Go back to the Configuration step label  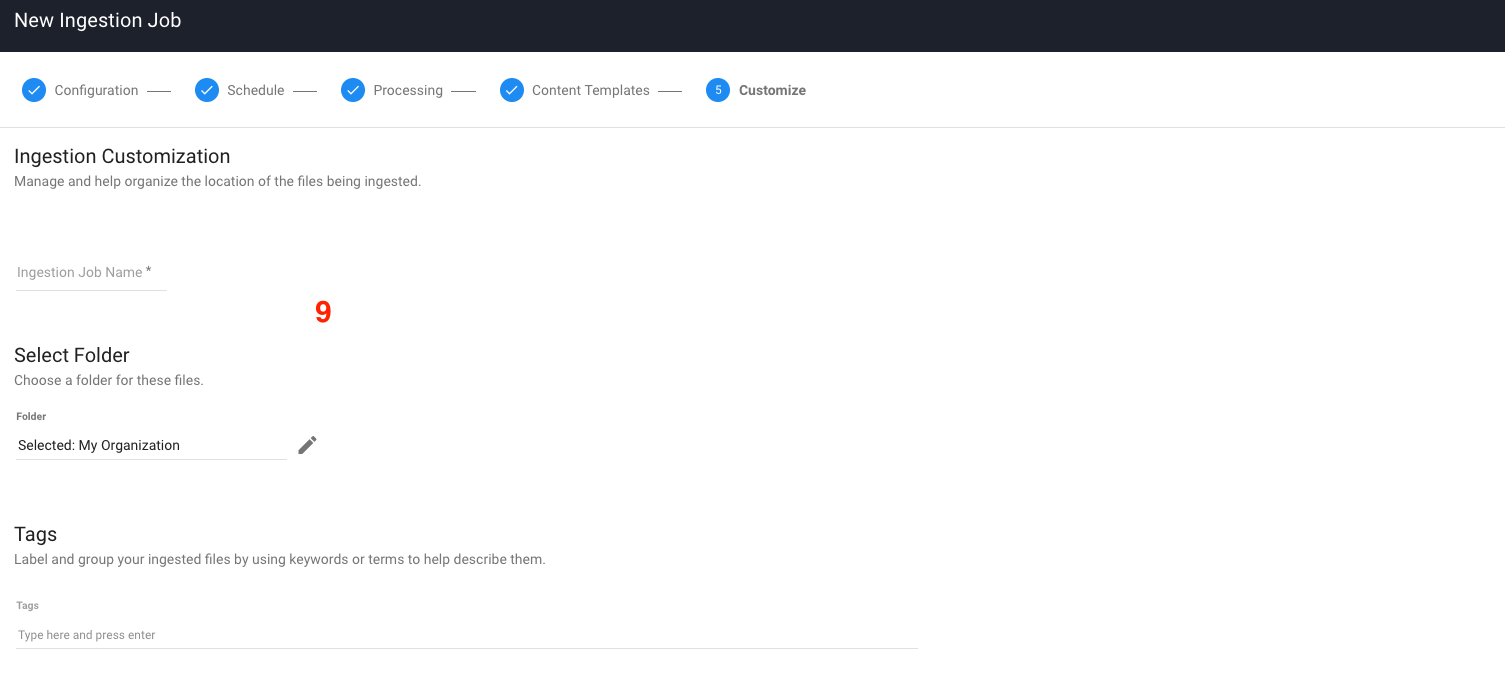[x=96, y=90]
